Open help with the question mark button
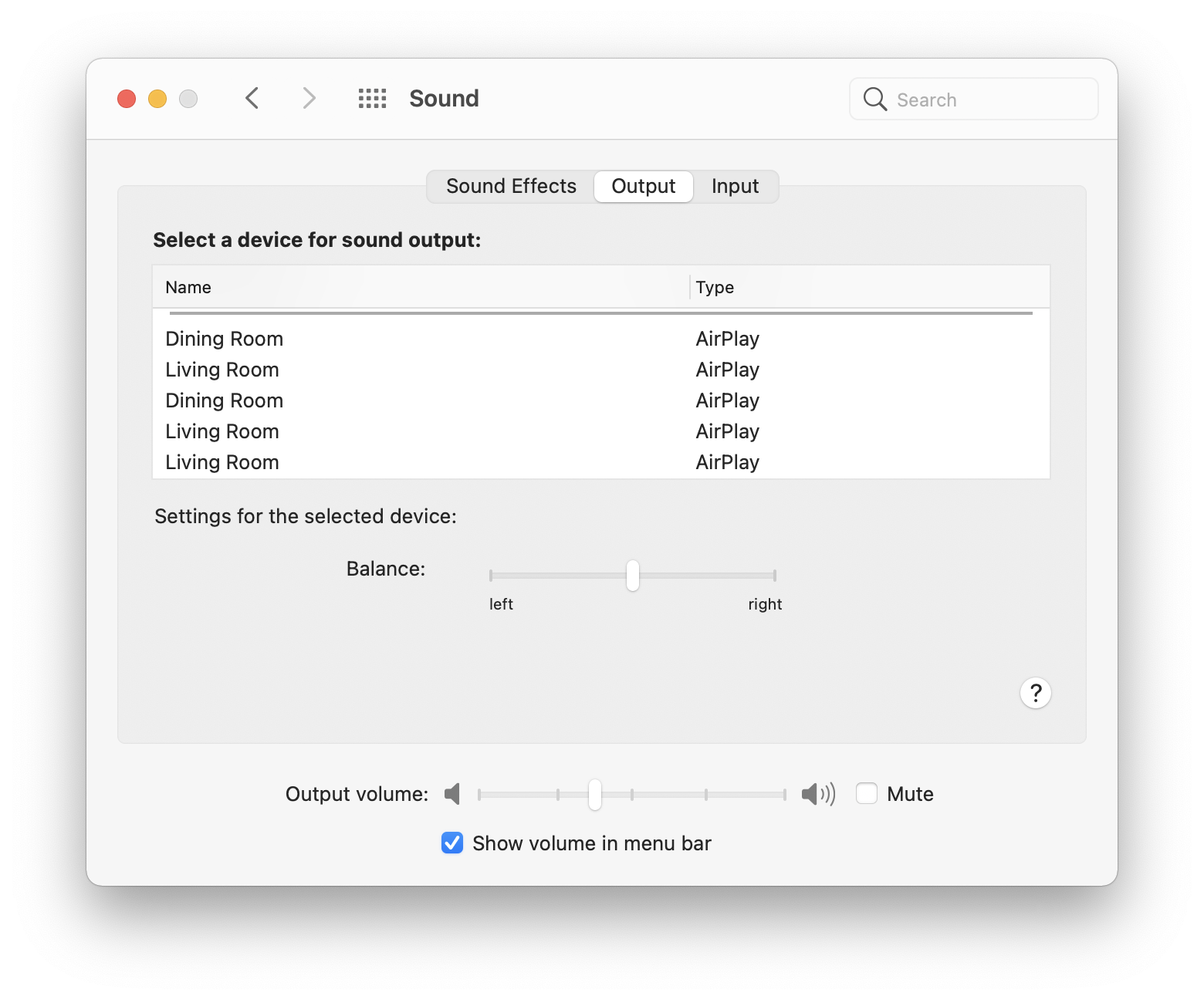1204x1000 pixels. tap(1036, 693)
